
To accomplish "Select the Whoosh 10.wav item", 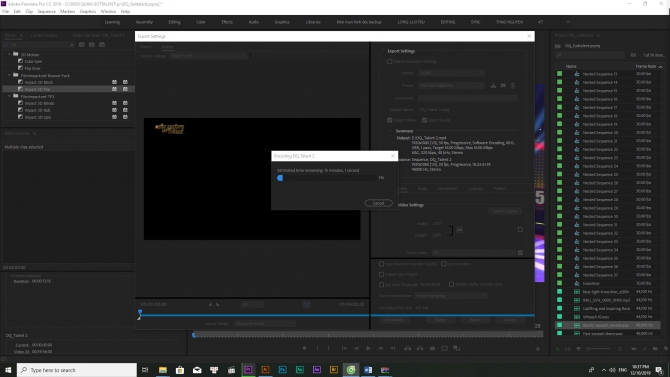I will pyautogui.click(x=596, y=317).
